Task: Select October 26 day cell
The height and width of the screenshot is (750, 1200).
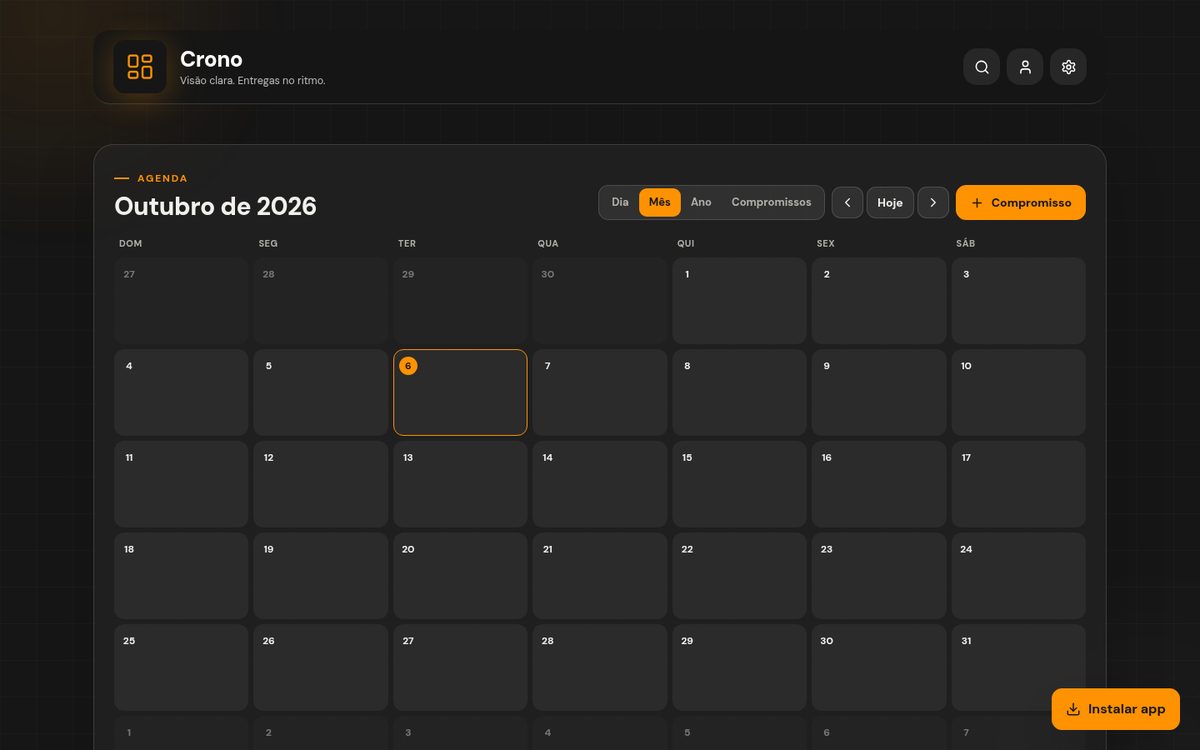Action: 321,667
